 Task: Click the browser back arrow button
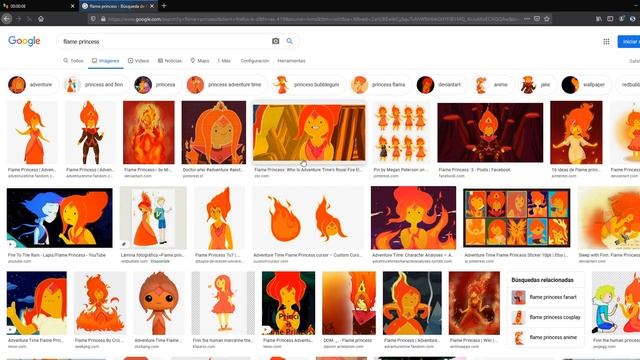tap(7, 19)
